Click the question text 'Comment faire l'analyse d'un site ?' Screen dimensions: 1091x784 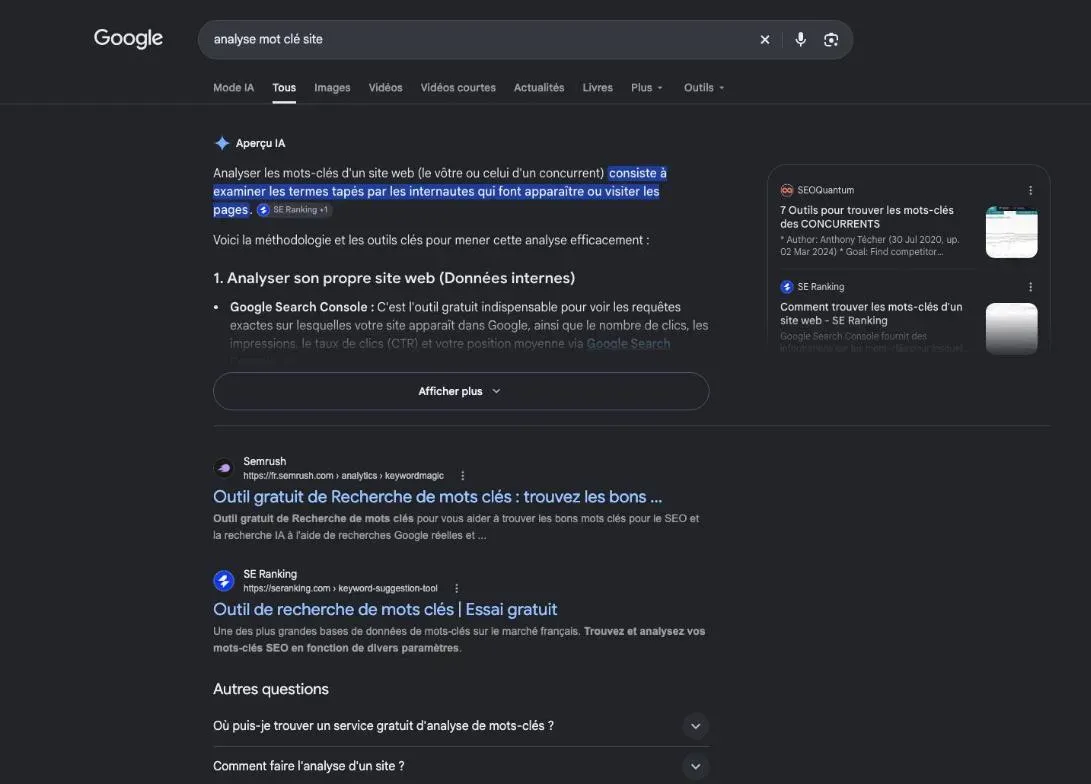308,766
